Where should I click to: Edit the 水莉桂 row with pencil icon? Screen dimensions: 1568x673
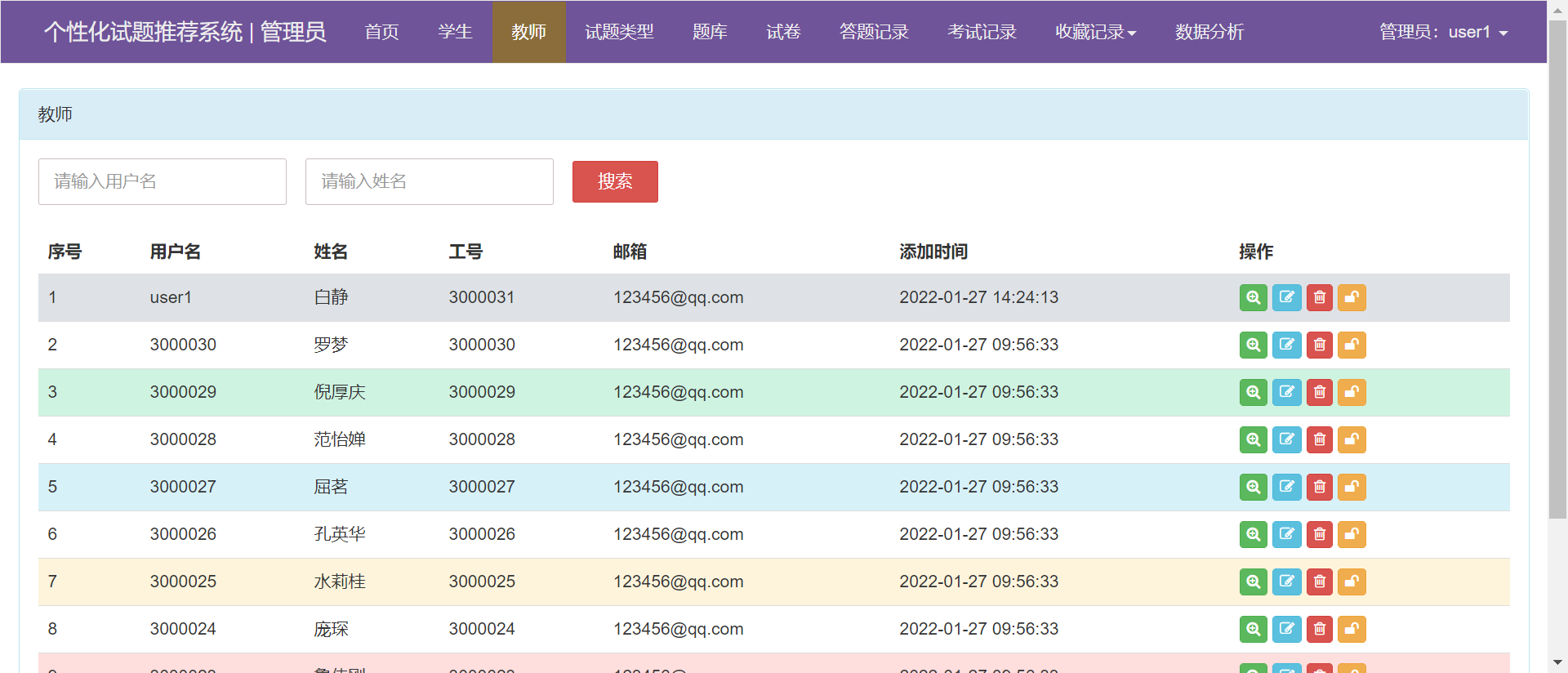pos(1286,582)
